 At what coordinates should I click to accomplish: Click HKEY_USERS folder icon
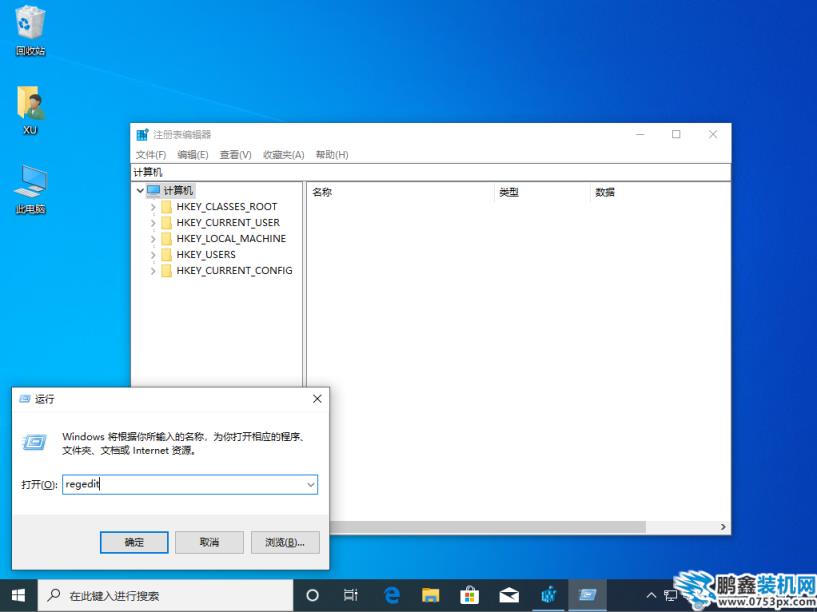coord(167,255)
